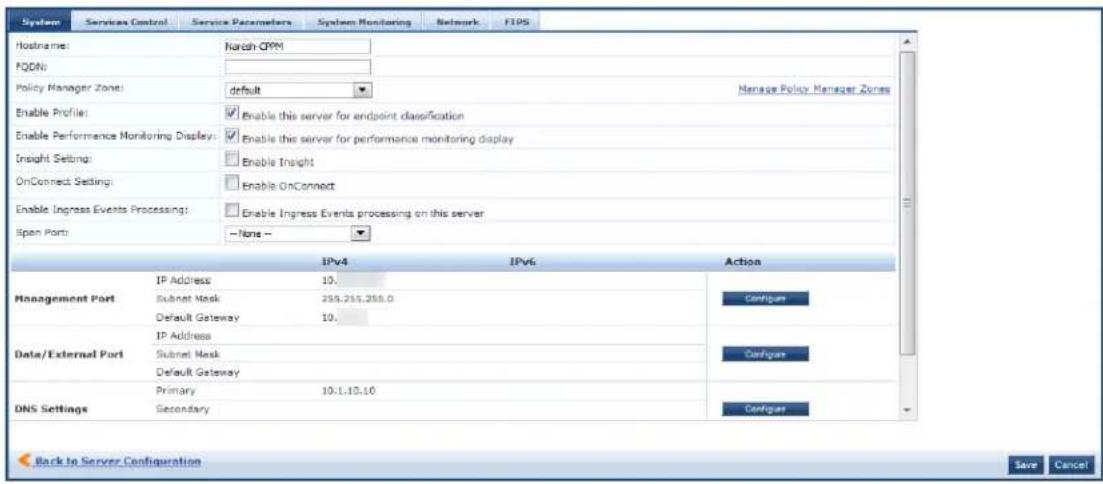Click the vertical scrollbar thumb
Screen dimensions: 1103x484
pyautogui.click(x=907, y=203)
